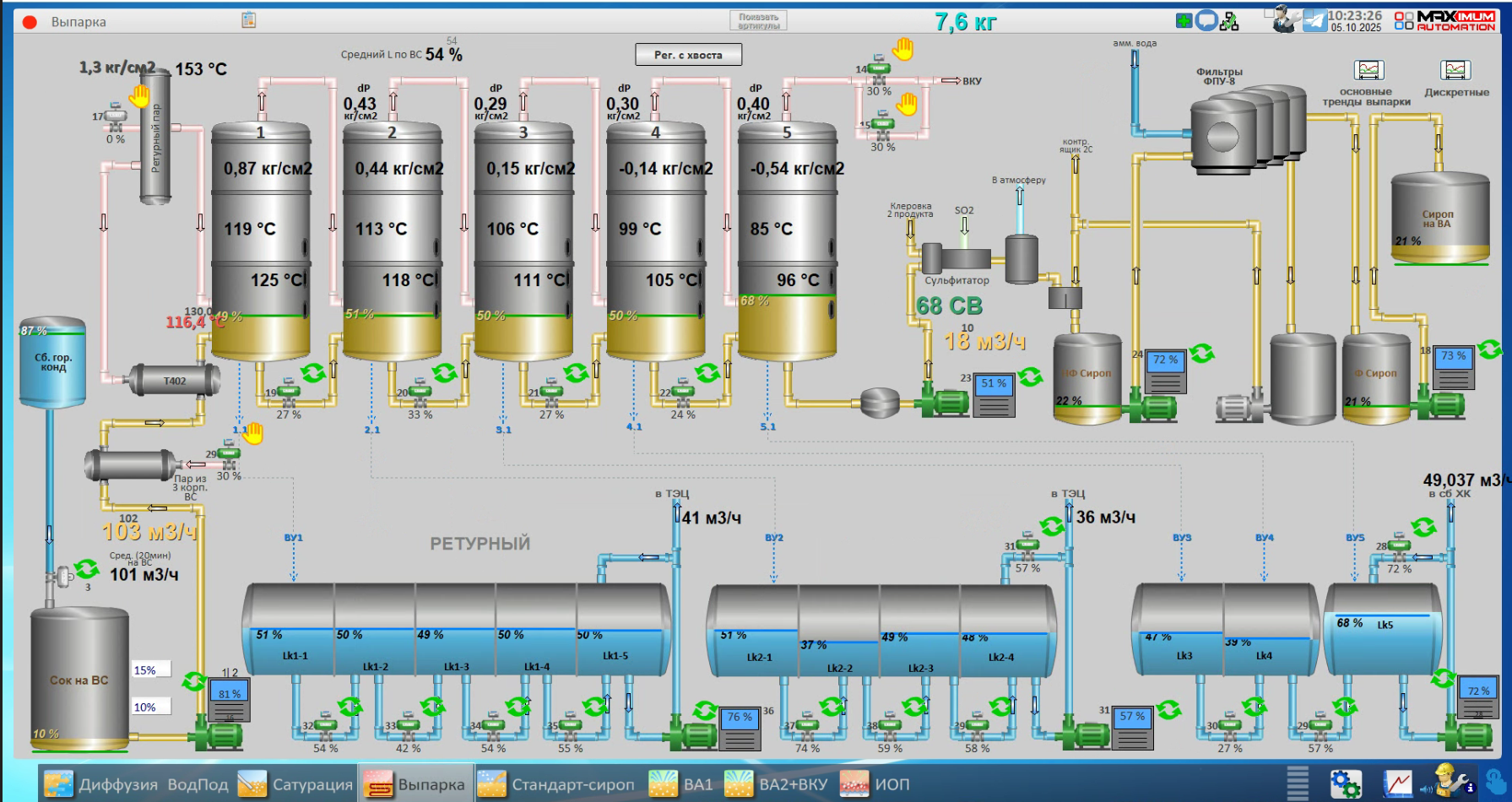This screenshot has width=1512, height=802.
Task: Open the chat bubble messages icon
Action: [x=1206, y=21]
